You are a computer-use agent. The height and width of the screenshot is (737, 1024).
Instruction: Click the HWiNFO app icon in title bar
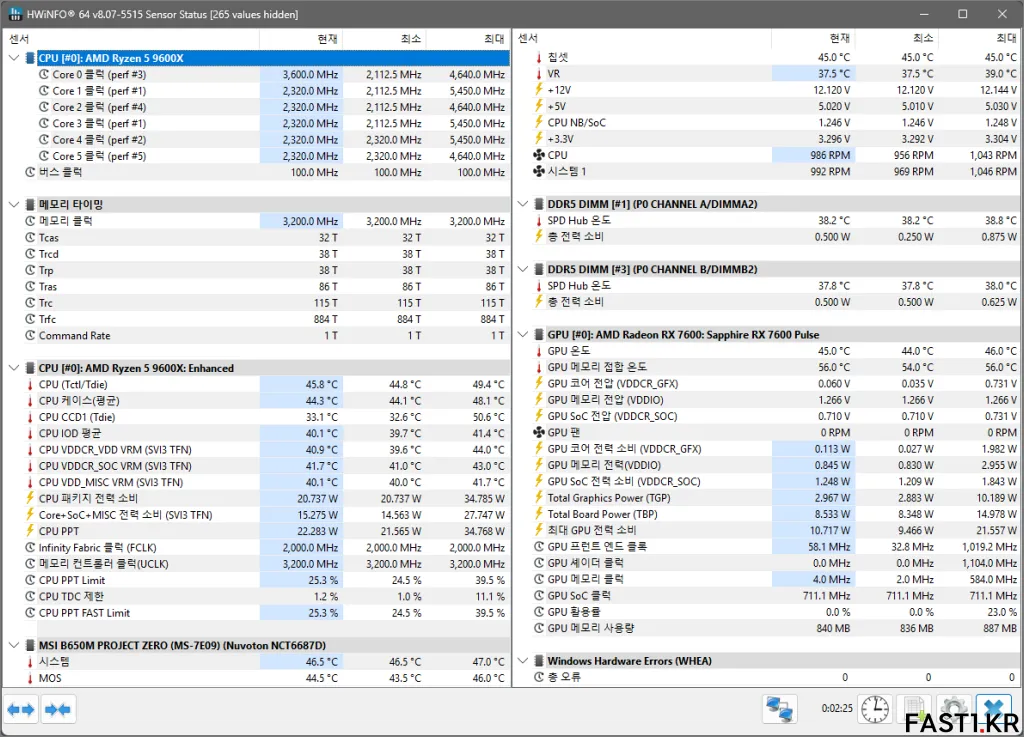tap(15, 14)
